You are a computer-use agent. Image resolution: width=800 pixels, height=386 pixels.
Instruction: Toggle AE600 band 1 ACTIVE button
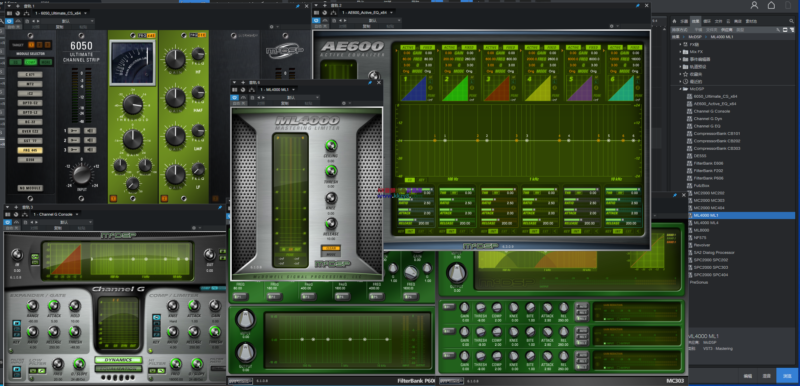pyautogui.click(x=407, y=47)
